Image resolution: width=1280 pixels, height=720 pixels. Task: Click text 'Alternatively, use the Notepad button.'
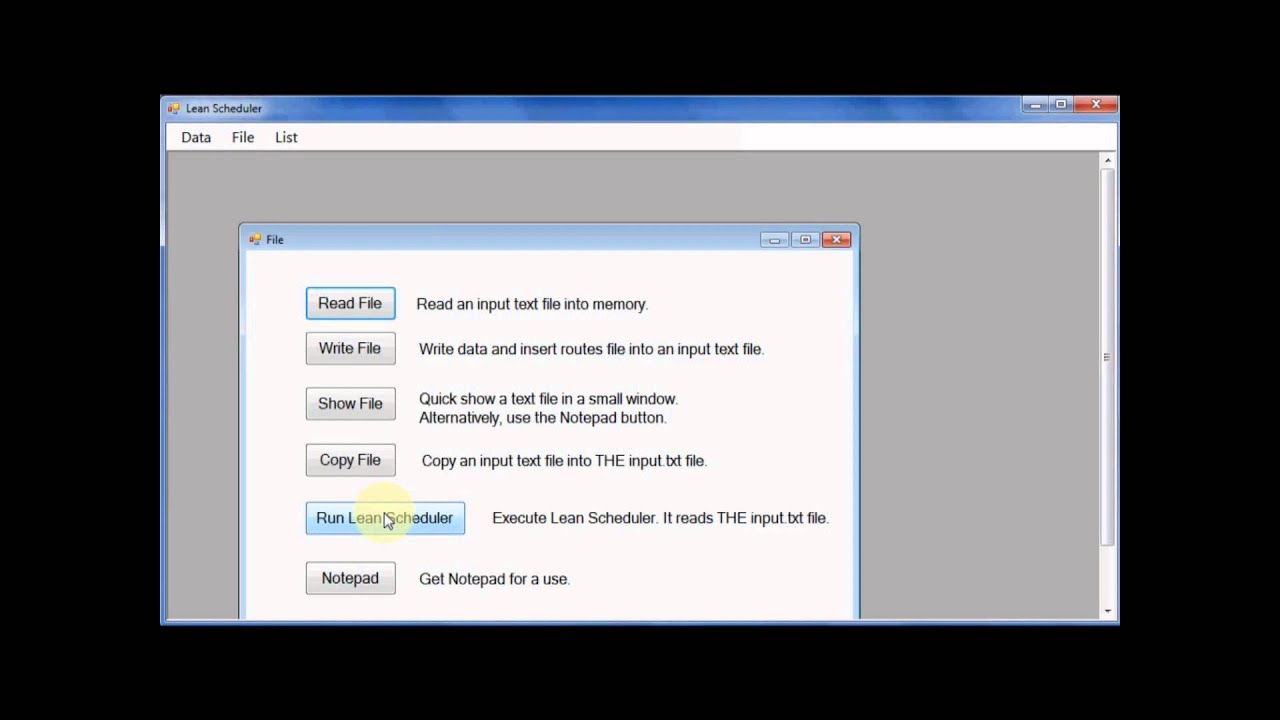pyautogui.click(x=543, y=418)
